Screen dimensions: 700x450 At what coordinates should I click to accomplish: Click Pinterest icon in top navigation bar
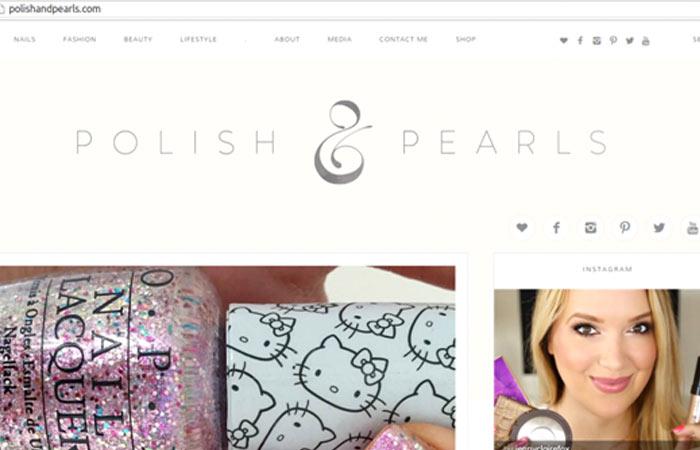click(x=613, y=41)
